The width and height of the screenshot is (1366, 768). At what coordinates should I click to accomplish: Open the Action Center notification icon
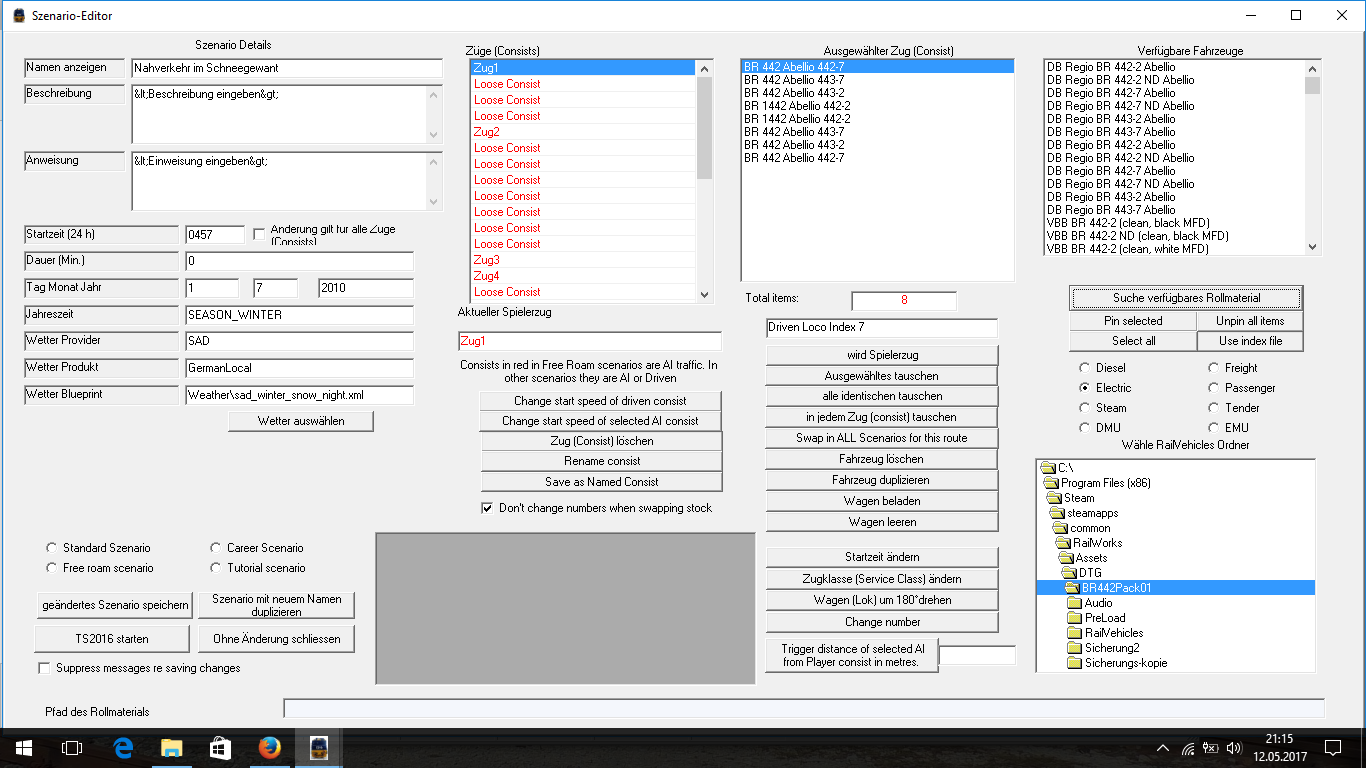coord(1332,747)
